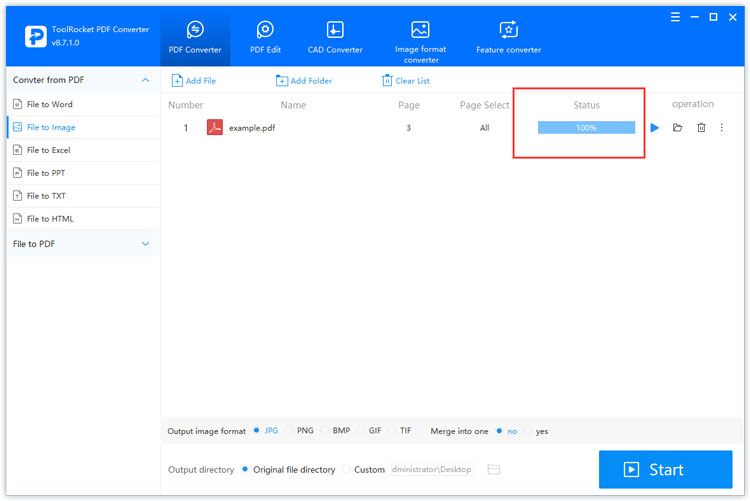Switch to the Feature converter tab
Image resolution: width=750 pixels, height=501 pixels.
point(508,37)
